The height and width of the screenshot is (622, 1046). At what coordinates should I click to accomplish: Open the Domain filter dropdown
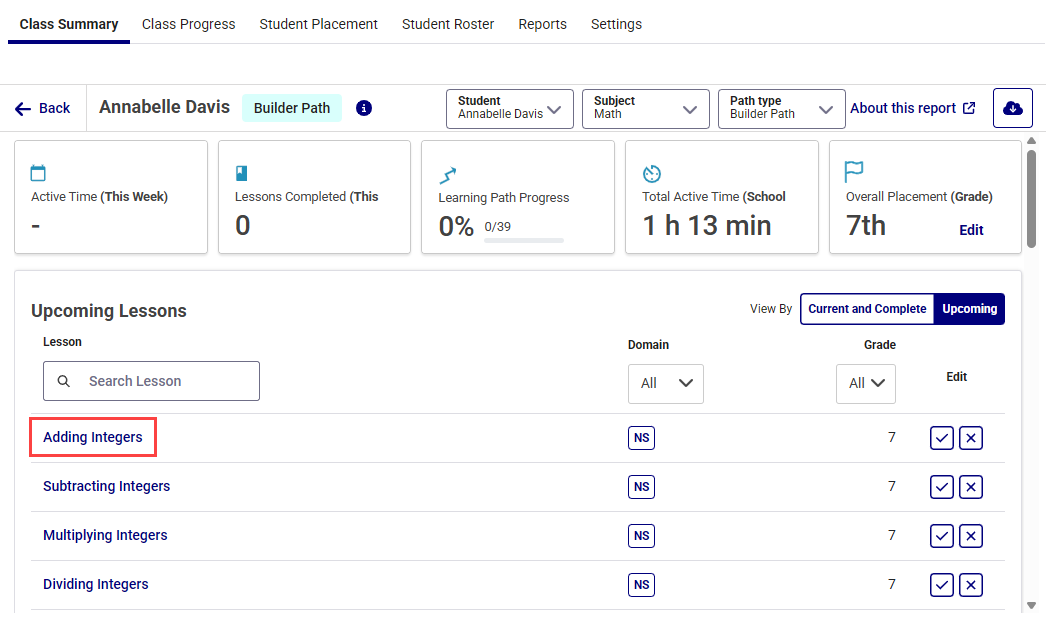(x=666, y=384)
